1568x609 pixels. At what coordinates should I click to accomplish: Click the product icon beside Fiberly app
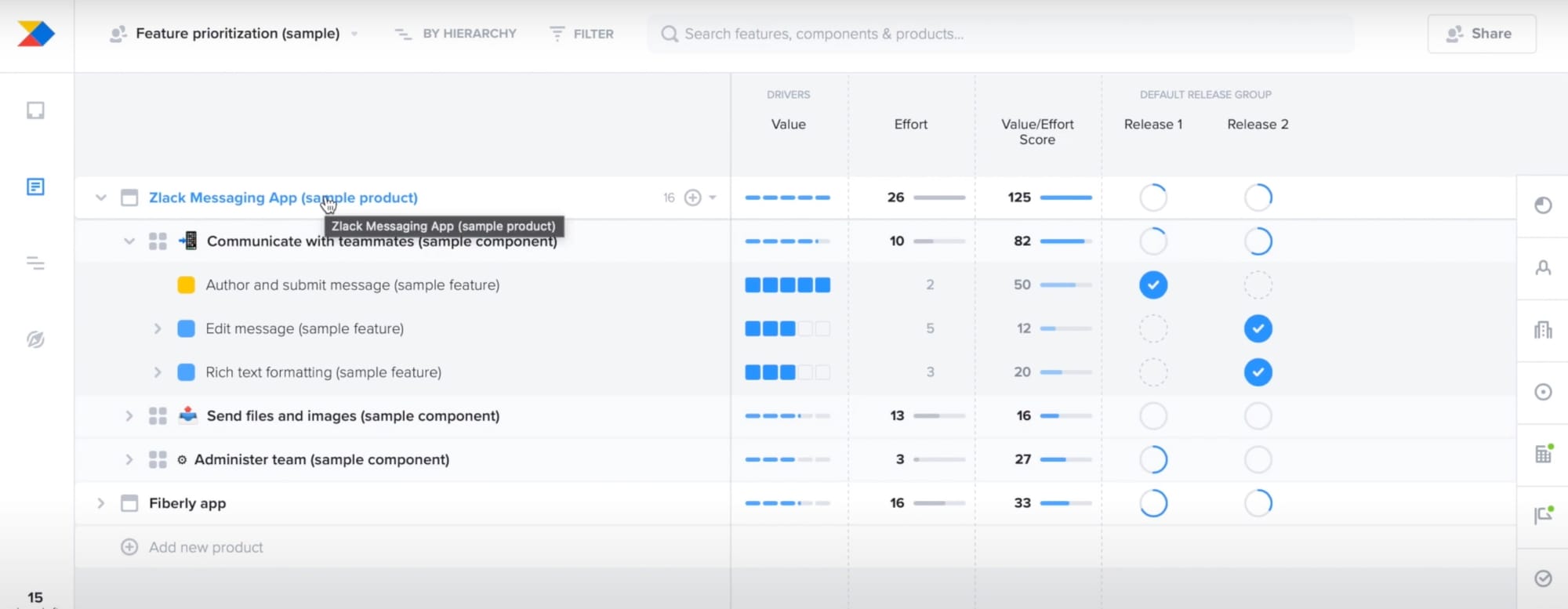(129, 503)
